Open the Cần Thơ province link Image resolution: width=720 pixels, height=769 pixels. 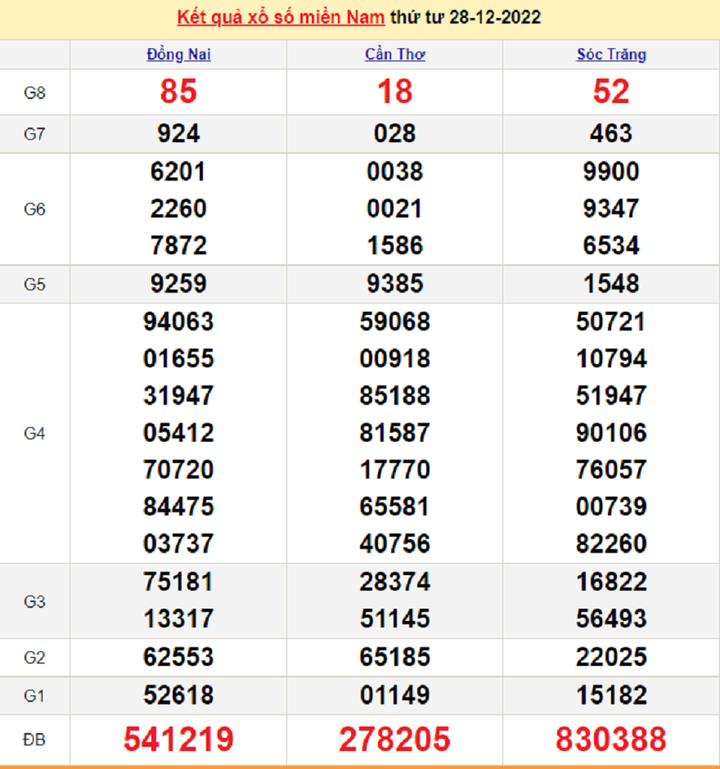394,54
